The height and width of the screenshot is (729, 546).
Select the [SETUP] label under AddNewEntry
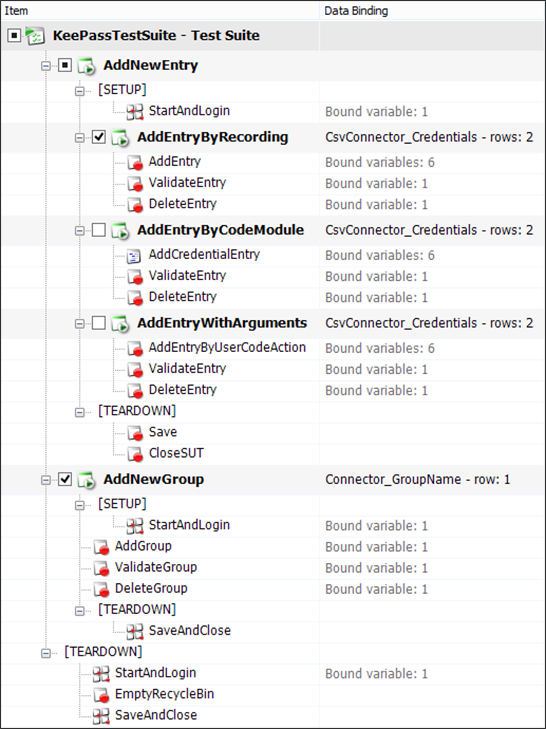tap(122, 89)
